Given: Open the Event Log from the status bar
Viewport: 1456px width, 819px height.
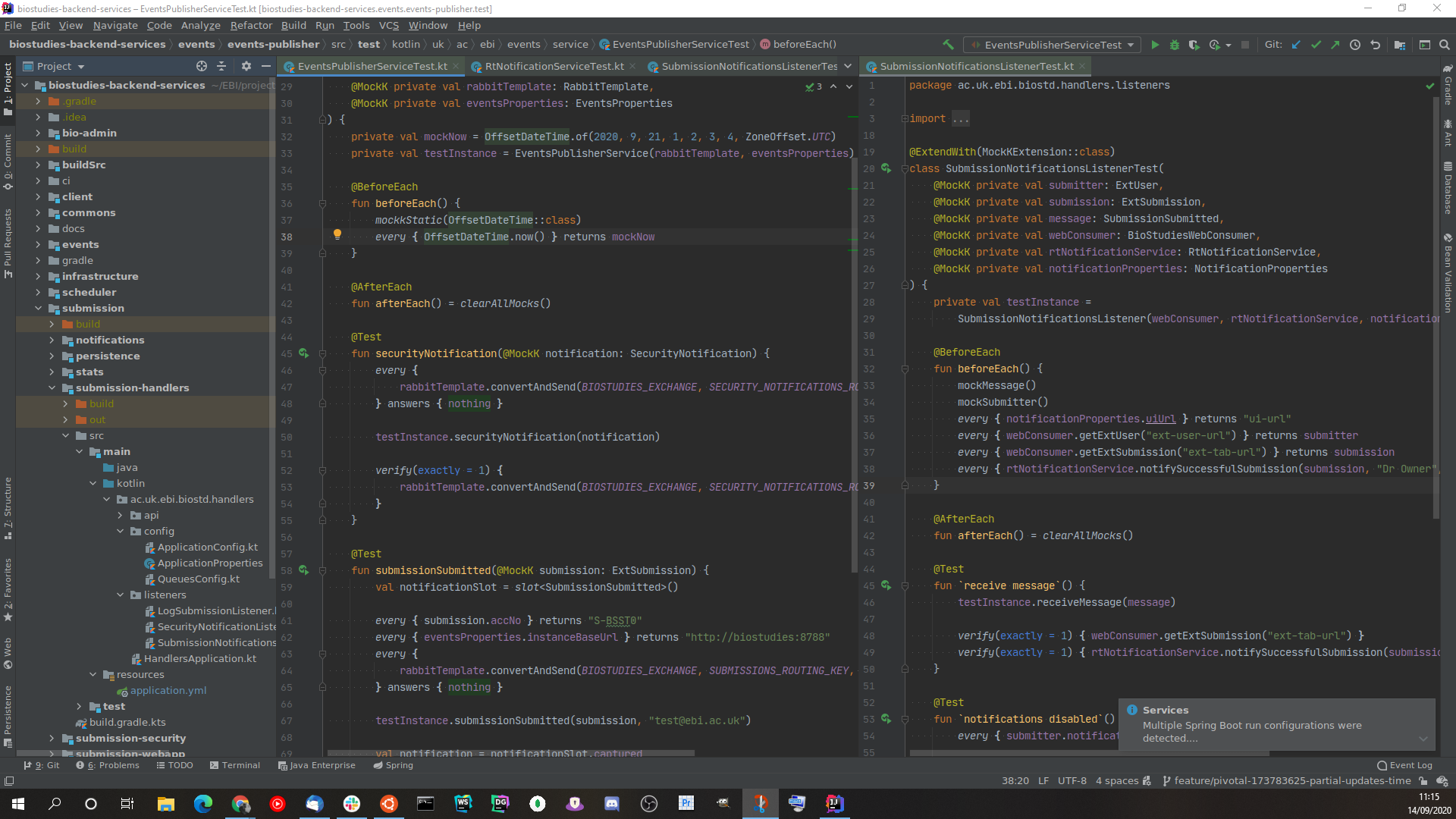Looking at the screenshot, I should [x=1404, y=765].
